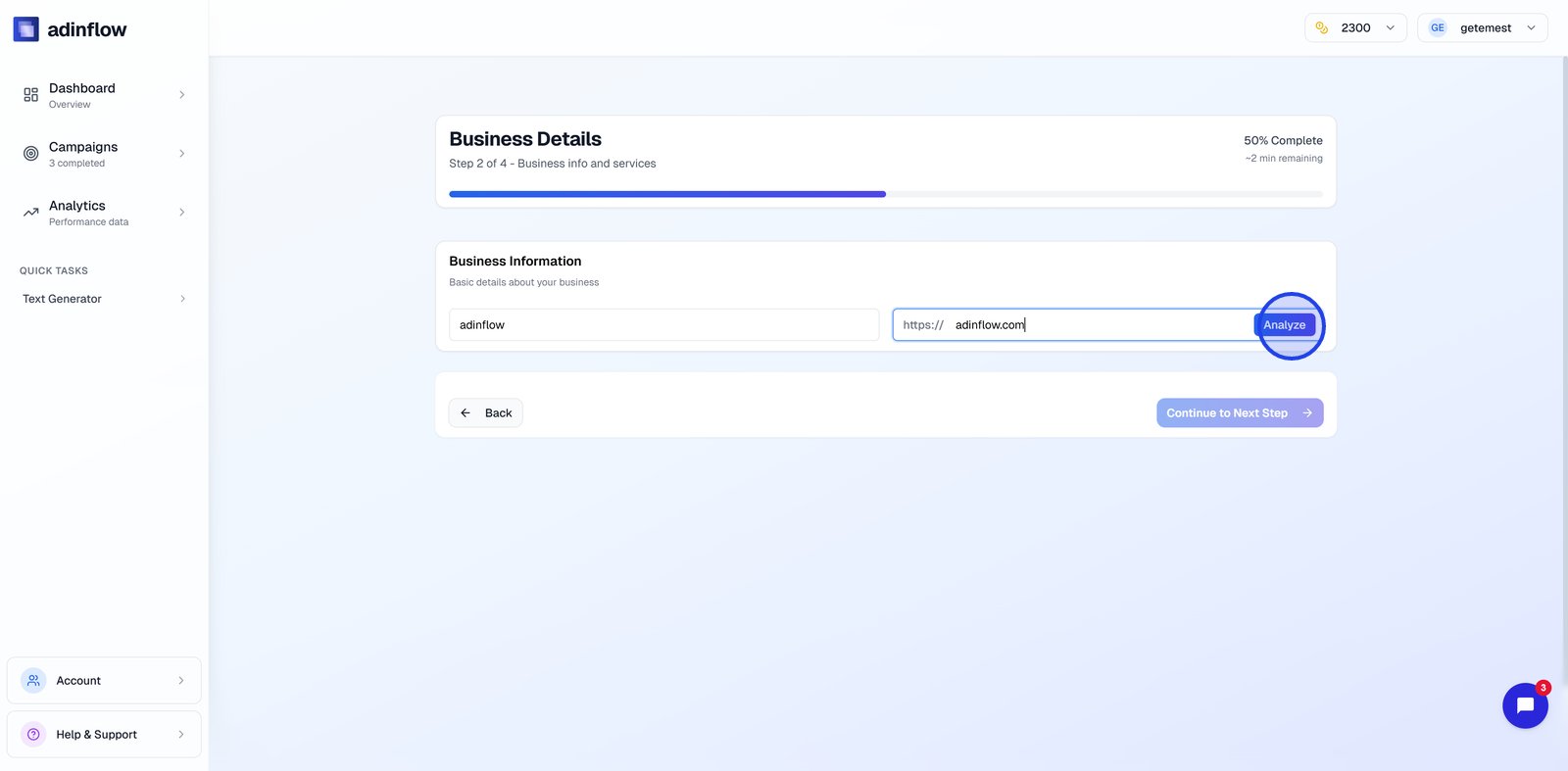This screenshot has height=771, width=1568.
Task: Click the Account people icon
Action: (33, 681)
